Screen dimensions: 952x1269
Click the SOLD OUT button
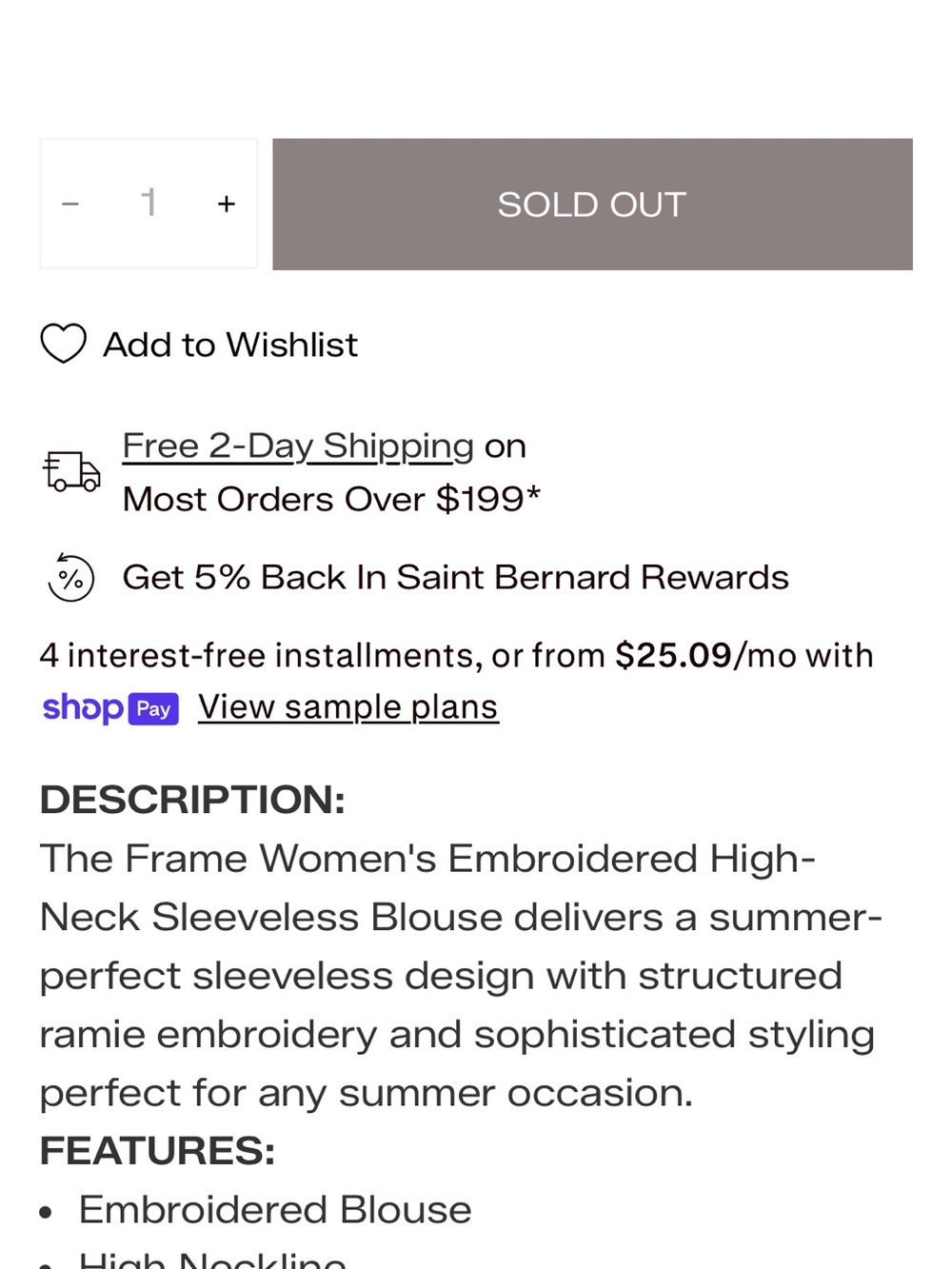tap(592, 204)
